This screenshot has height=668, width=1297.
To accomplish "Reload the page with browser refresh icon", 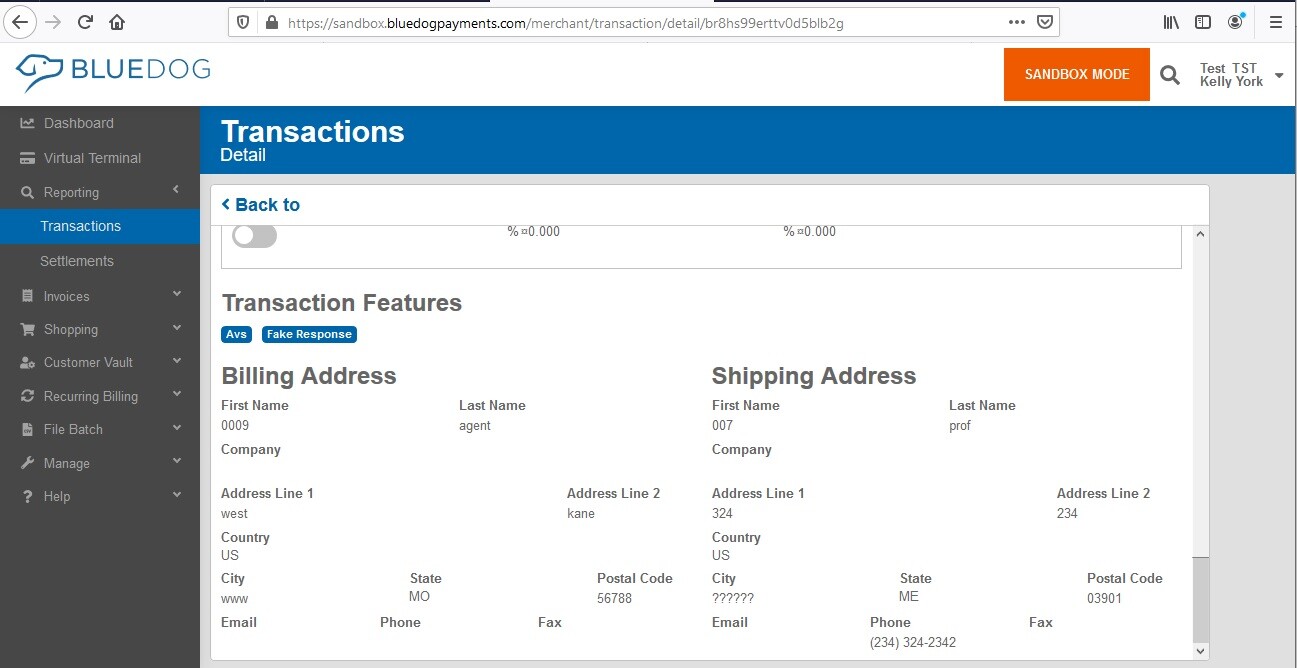I will pos(85,22).
